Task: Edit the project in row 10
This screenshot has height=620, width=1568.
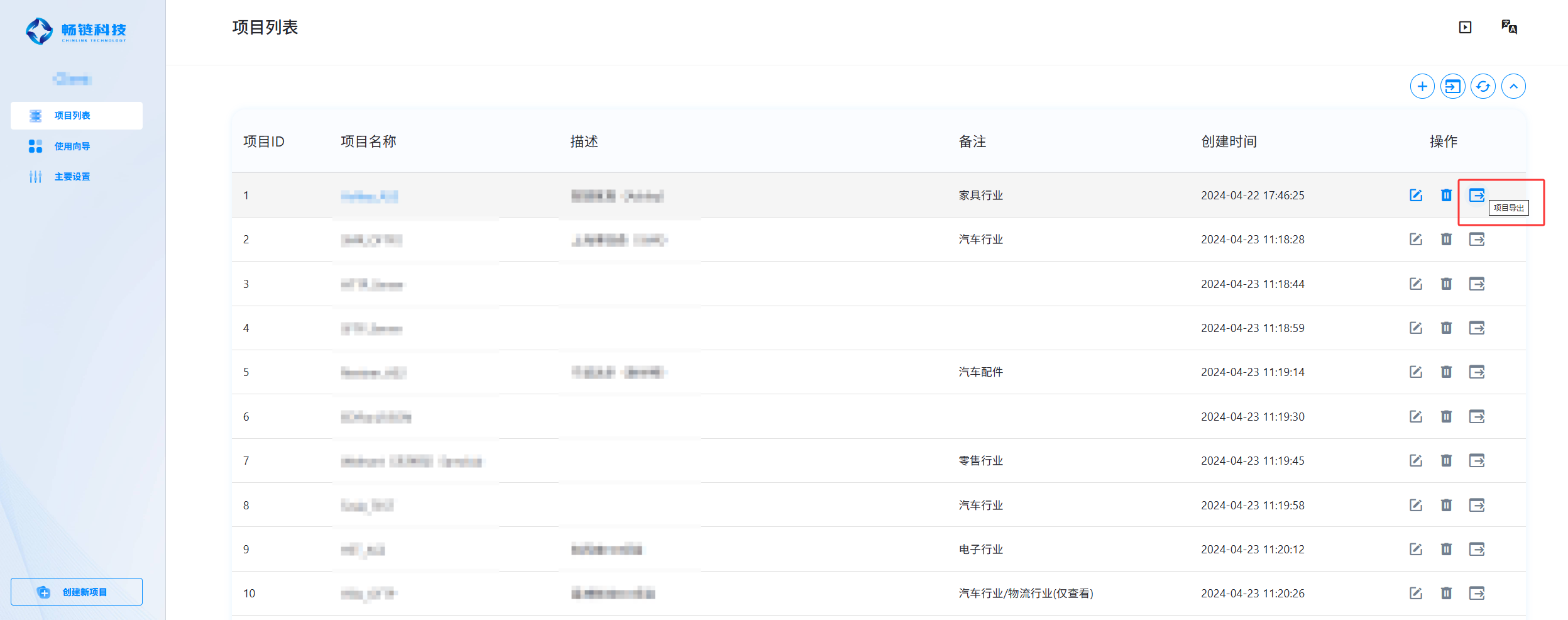Action: tap(1415, 594)
